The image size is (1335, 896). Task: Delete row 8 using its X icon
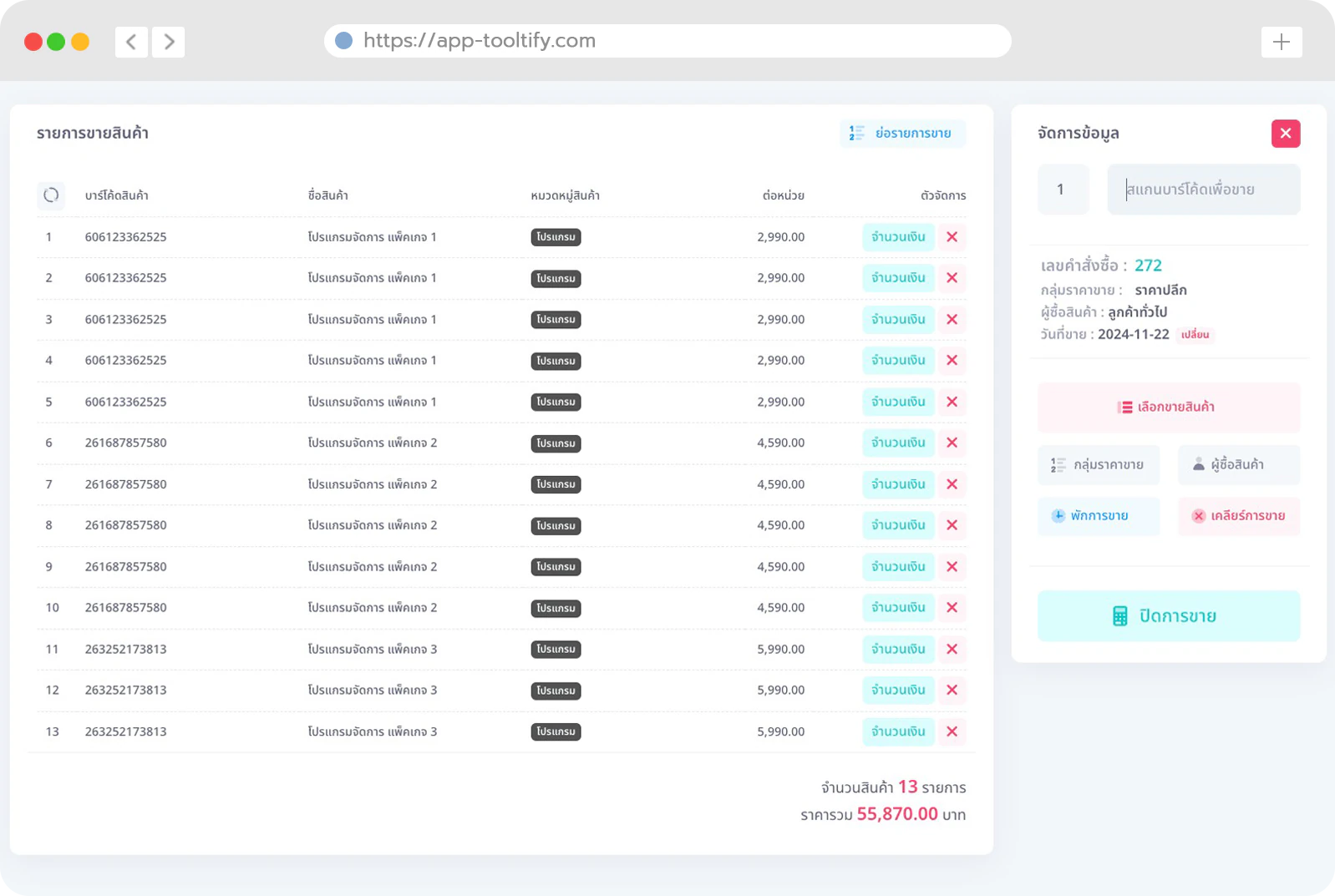point(952,525)
